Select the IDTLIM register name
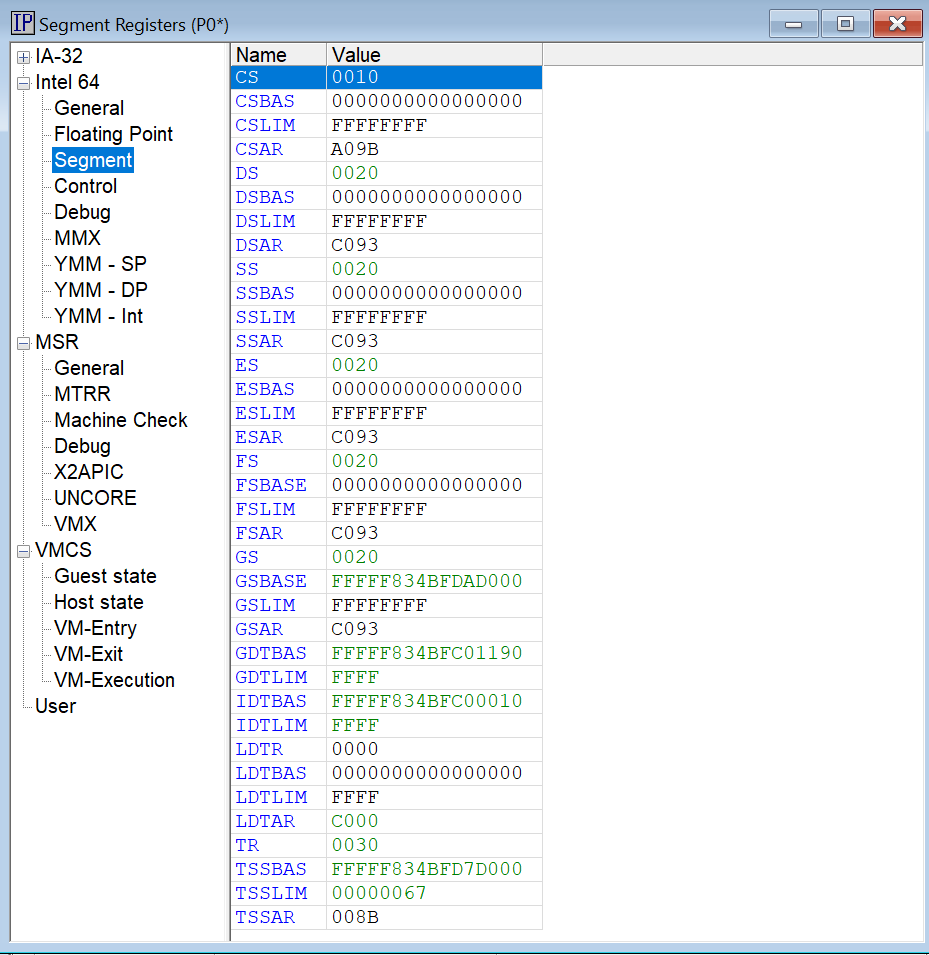This screenshot has width=929, height=955. click(271, 725)
